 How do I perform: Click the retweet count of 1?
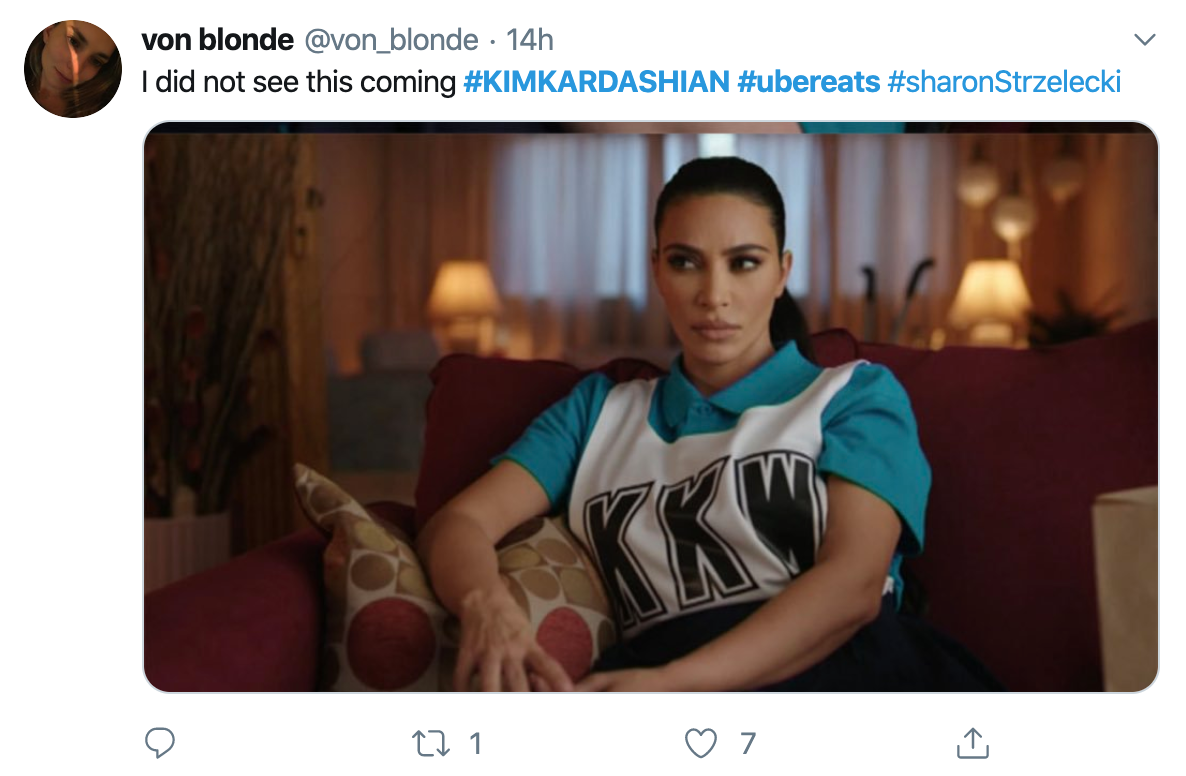(475, 743)
